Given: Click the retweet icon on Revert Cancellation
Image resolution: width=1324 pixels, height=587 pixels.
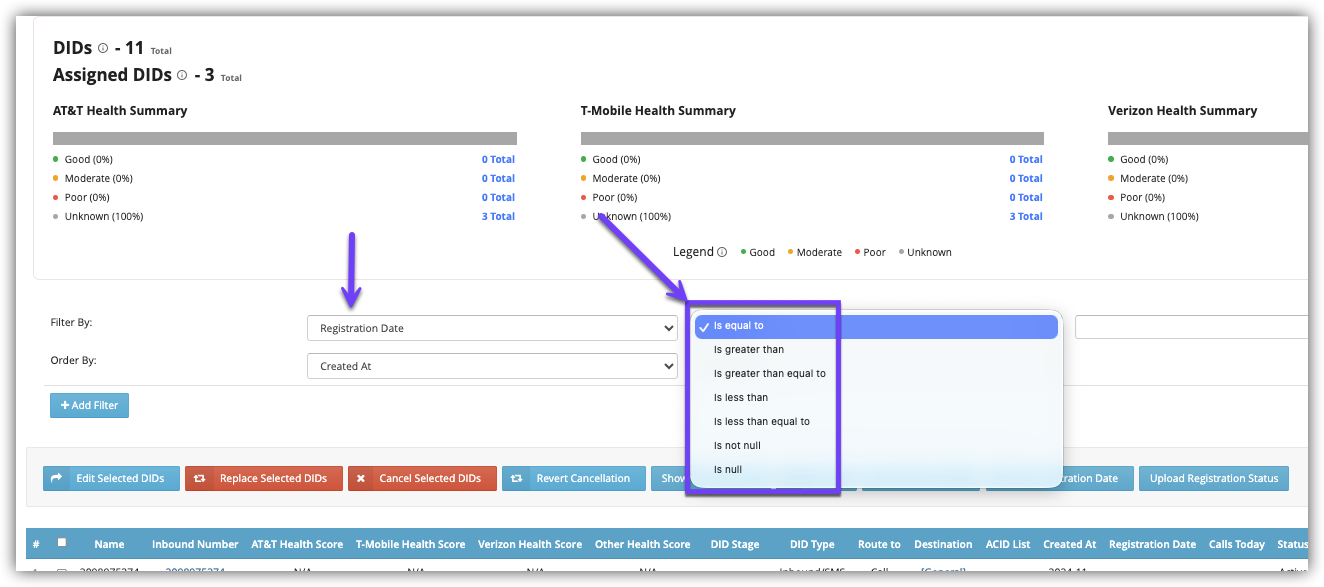Looking at the screenshot, I should [x=516, y=478].
